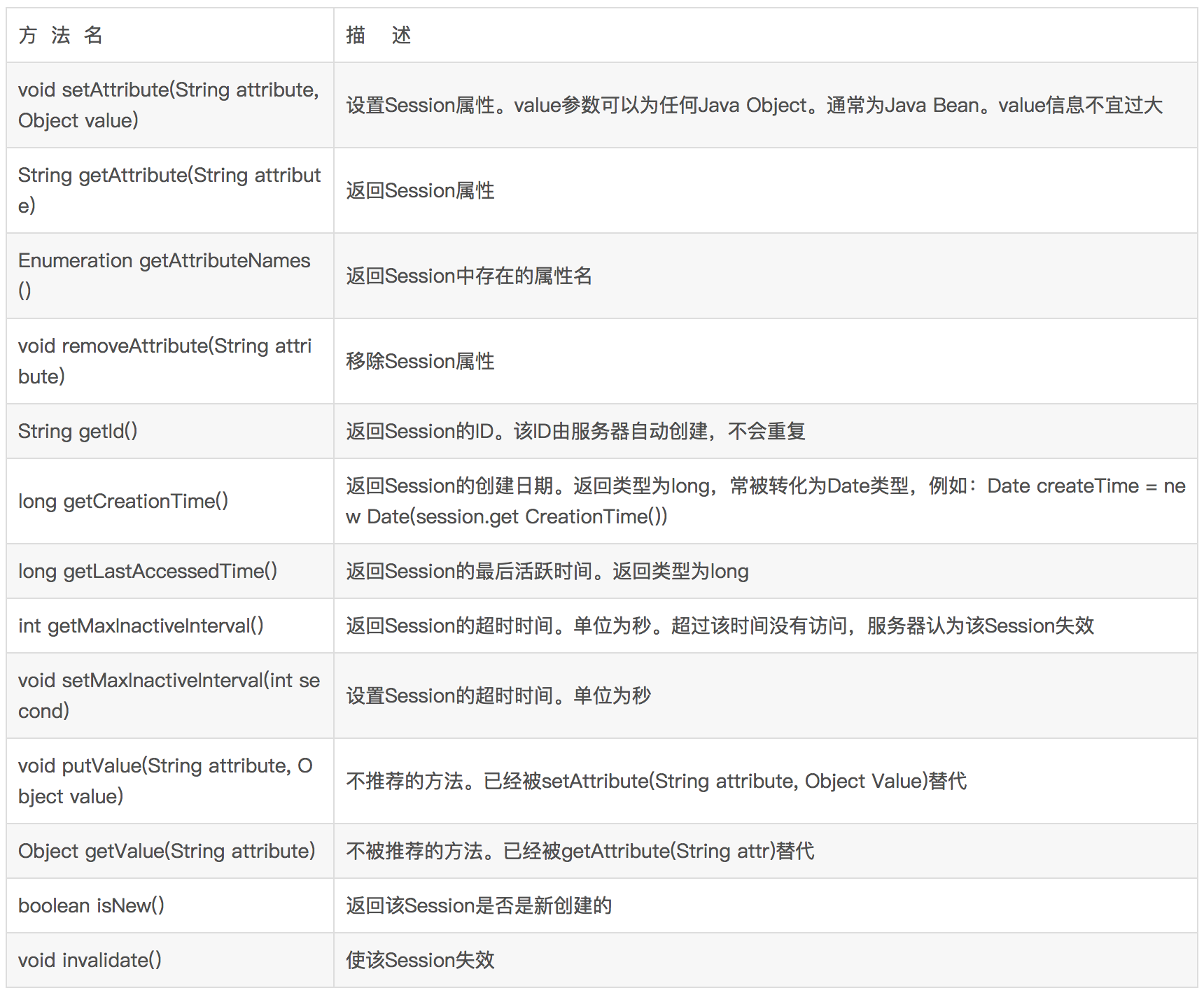Select the void setMaxInactiveInterval(int second) cell
Image resolution: width=1204 pixels, height=995 pixels.
click(x=170, y=696)
